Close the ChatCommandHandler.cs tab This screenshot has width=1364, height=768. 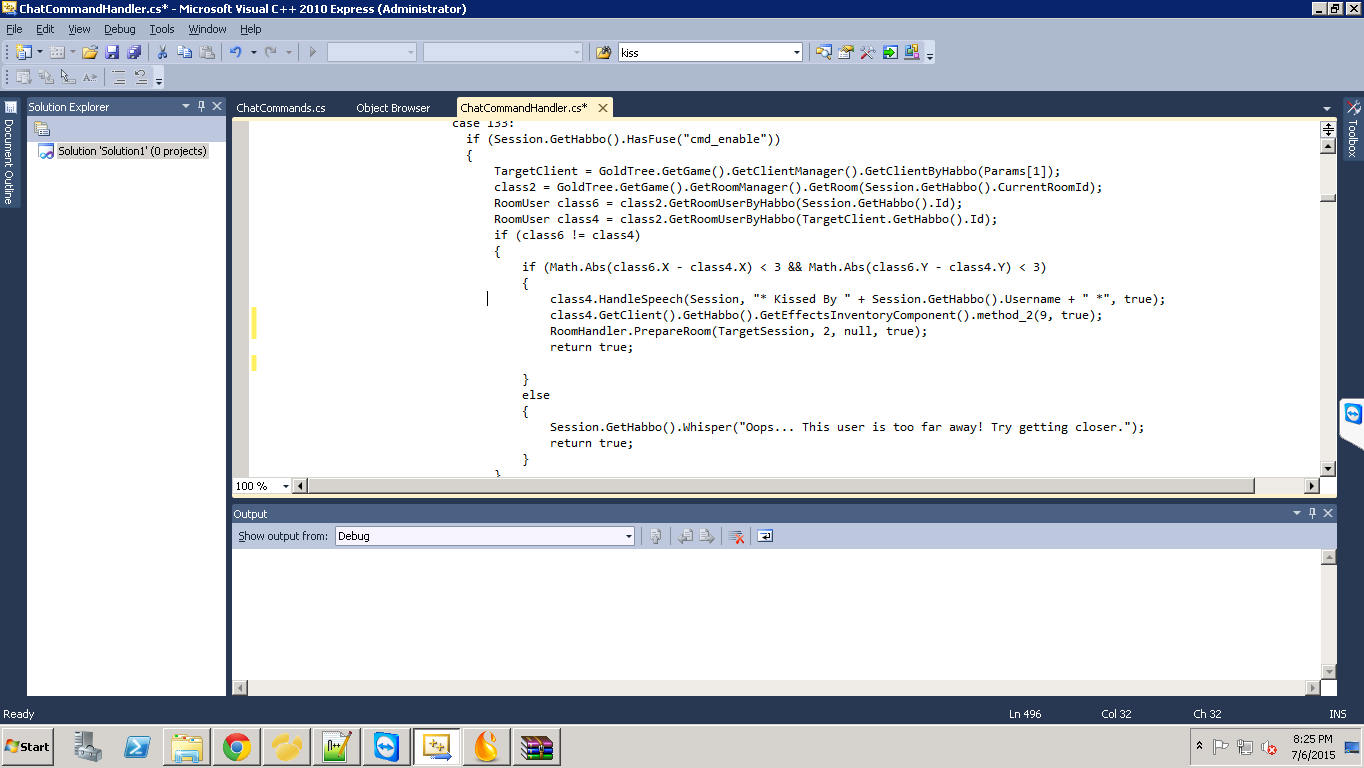603,107
